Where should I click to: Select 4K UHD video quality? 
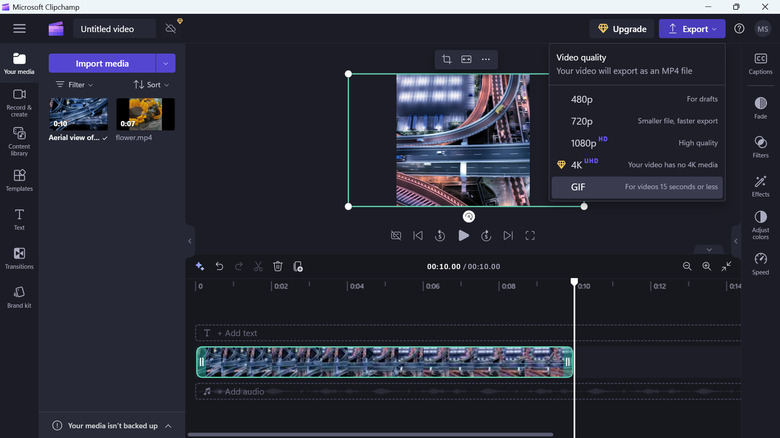pyautogui.click(x=637, y=165)
